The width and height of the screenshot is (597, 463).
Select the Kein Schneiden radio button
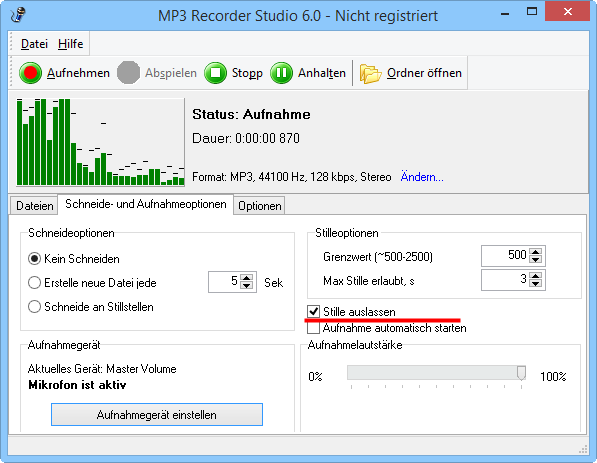coord(34,259)
